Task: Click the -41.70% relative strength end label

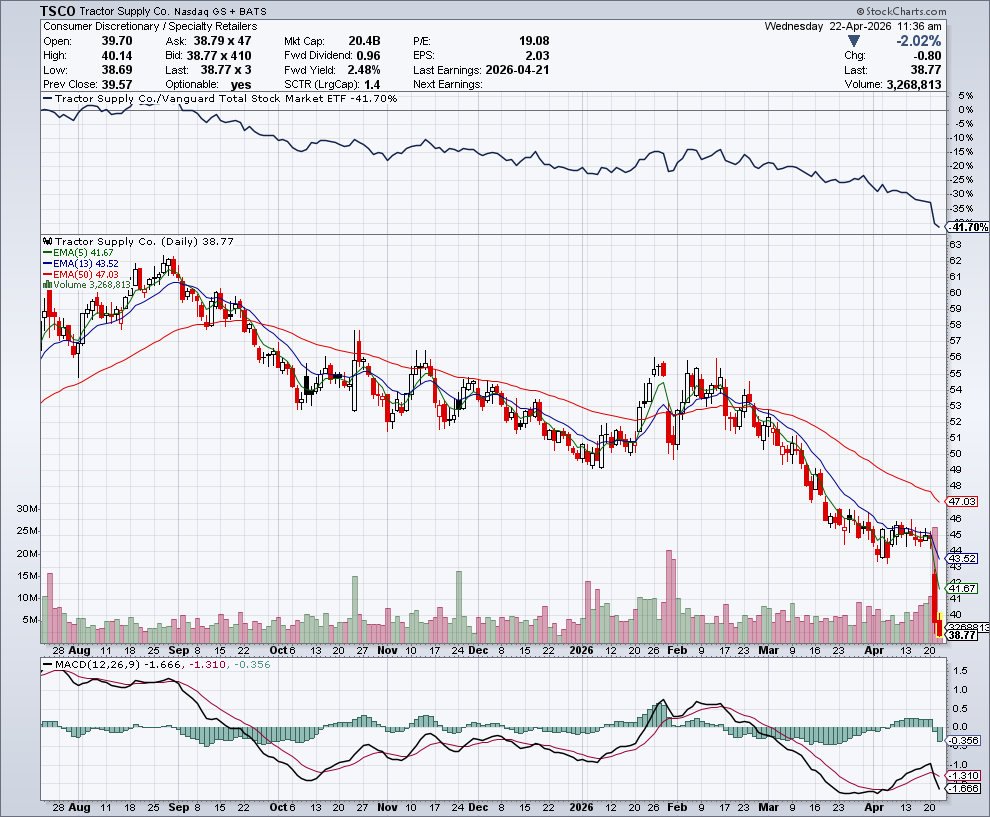Action: (969, 227)
